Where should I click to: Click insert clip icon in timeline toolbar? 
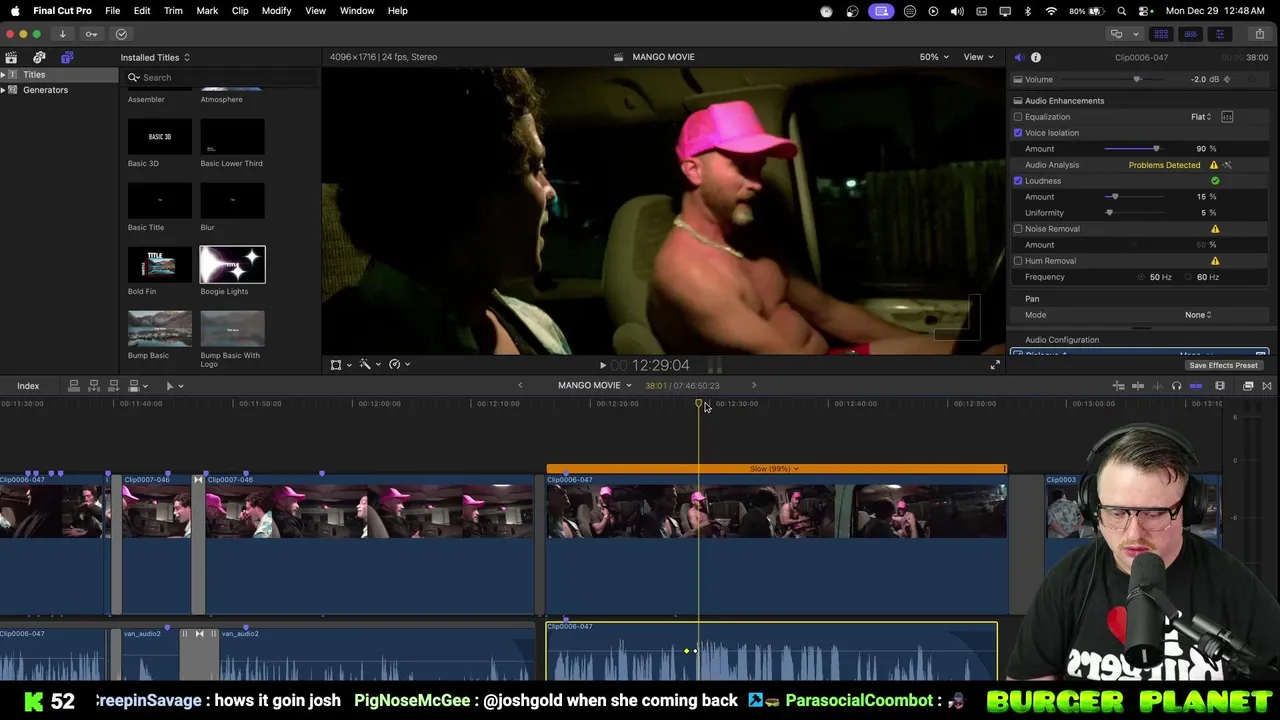[93, 386]
